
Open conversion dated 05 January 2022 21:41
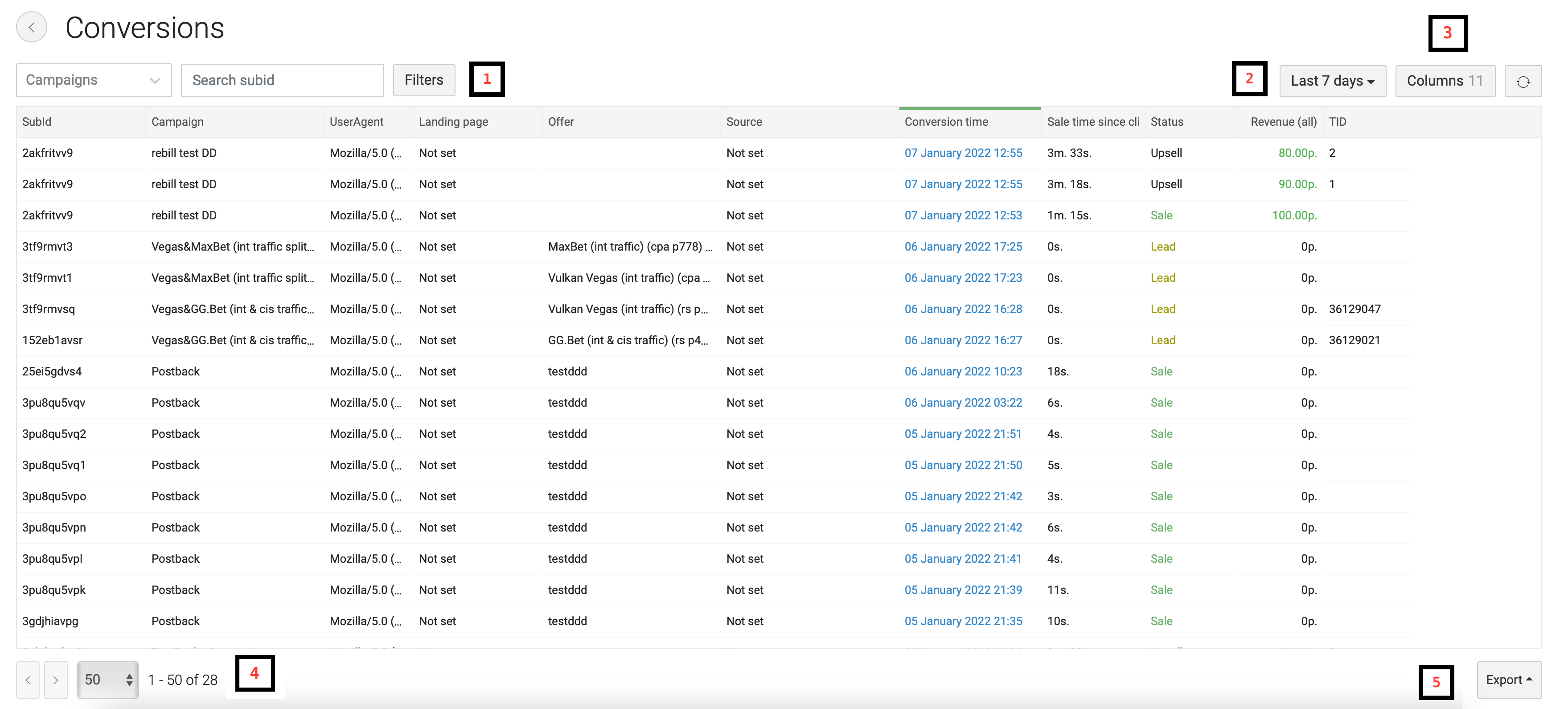click(x=963, y=559)
